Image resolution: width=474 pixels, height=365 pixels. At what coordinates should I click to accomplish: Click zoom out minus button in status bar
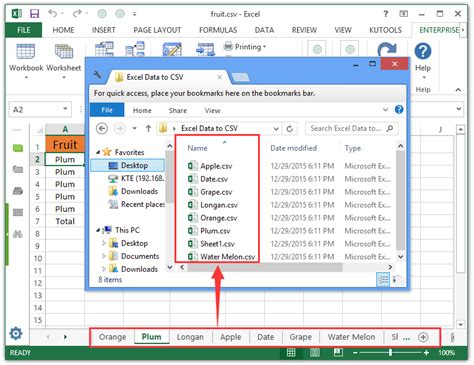[355, 353]
